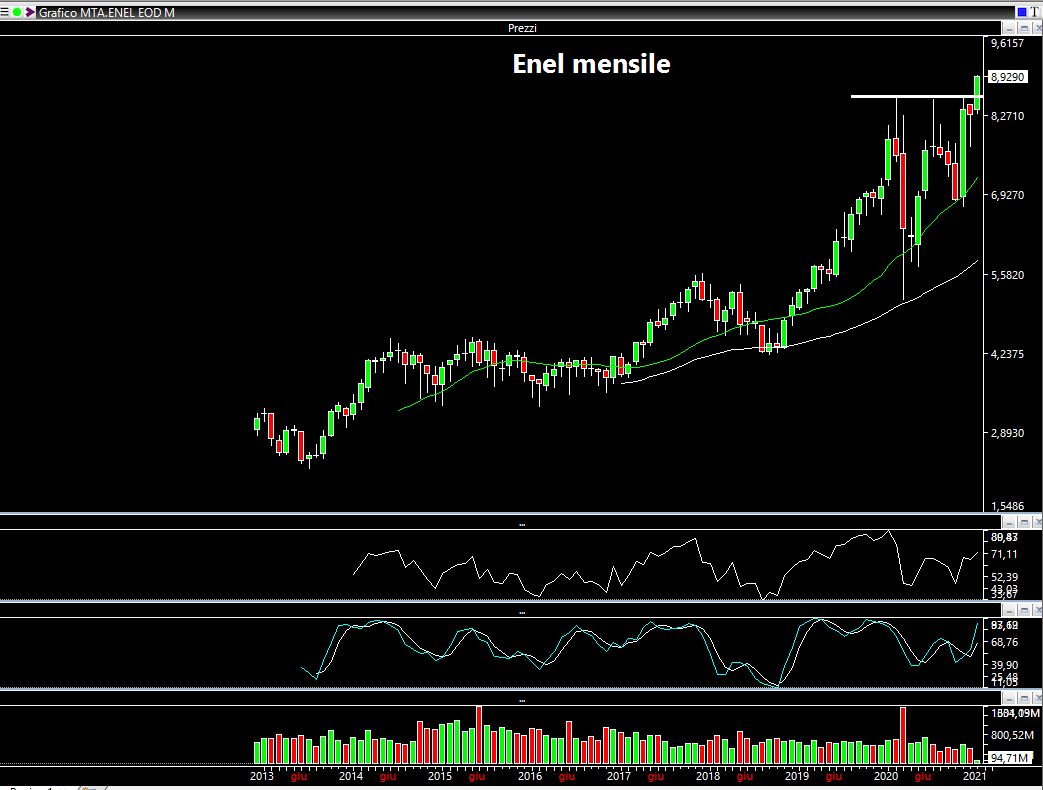Image resolution: width=1043 pixels, height=790 pixels.
Task: Click the divider handle dots above the volume panel
Action: point(522,700)
